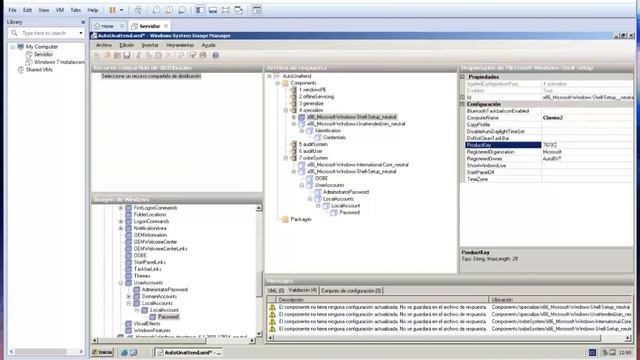Image resolution: width=640 pixels, height=360 pixels.
Task: Open the Inicio start button
Action: pyautogui.click(x=102, y=352)
